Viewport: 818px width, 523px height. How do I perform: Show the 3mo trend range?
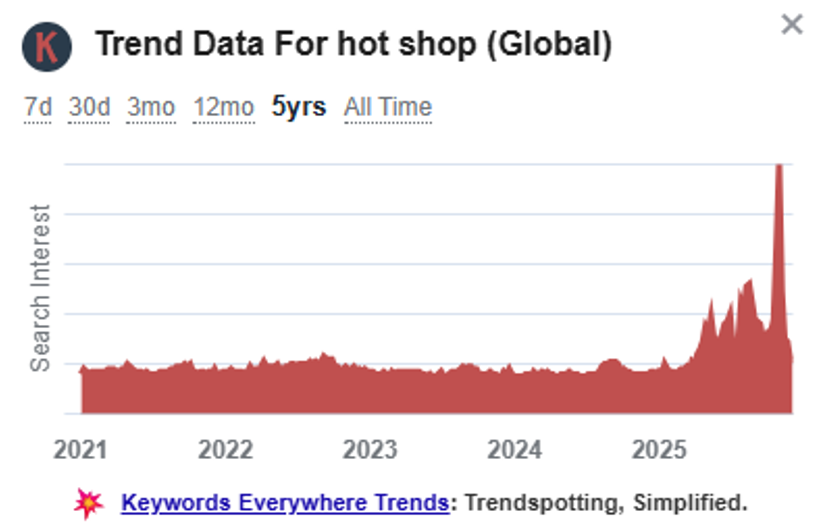(x=151, y=107)
